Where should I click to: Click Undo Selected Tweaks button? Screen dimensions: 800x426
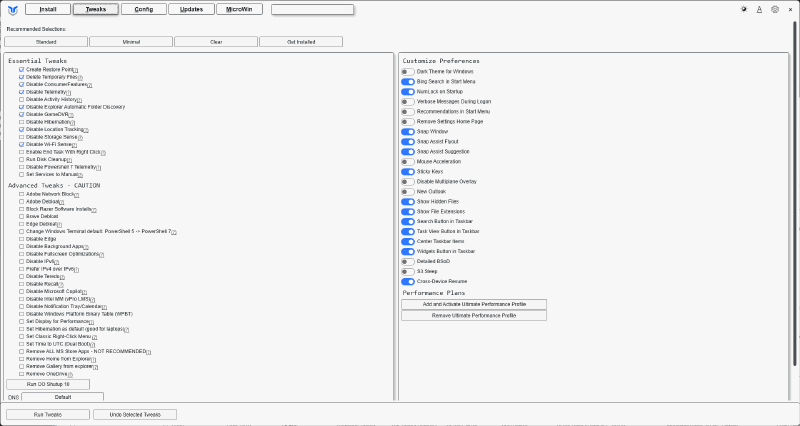coord(135,415)
